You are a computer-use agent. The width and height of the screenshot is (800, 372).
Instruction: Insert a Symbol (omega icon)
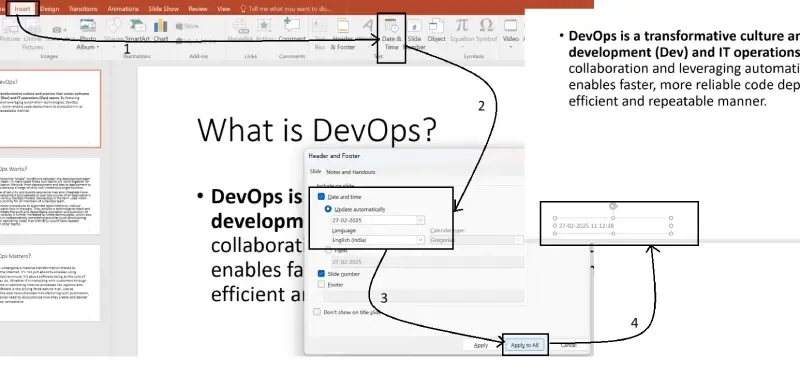click(x=486, y=31)
